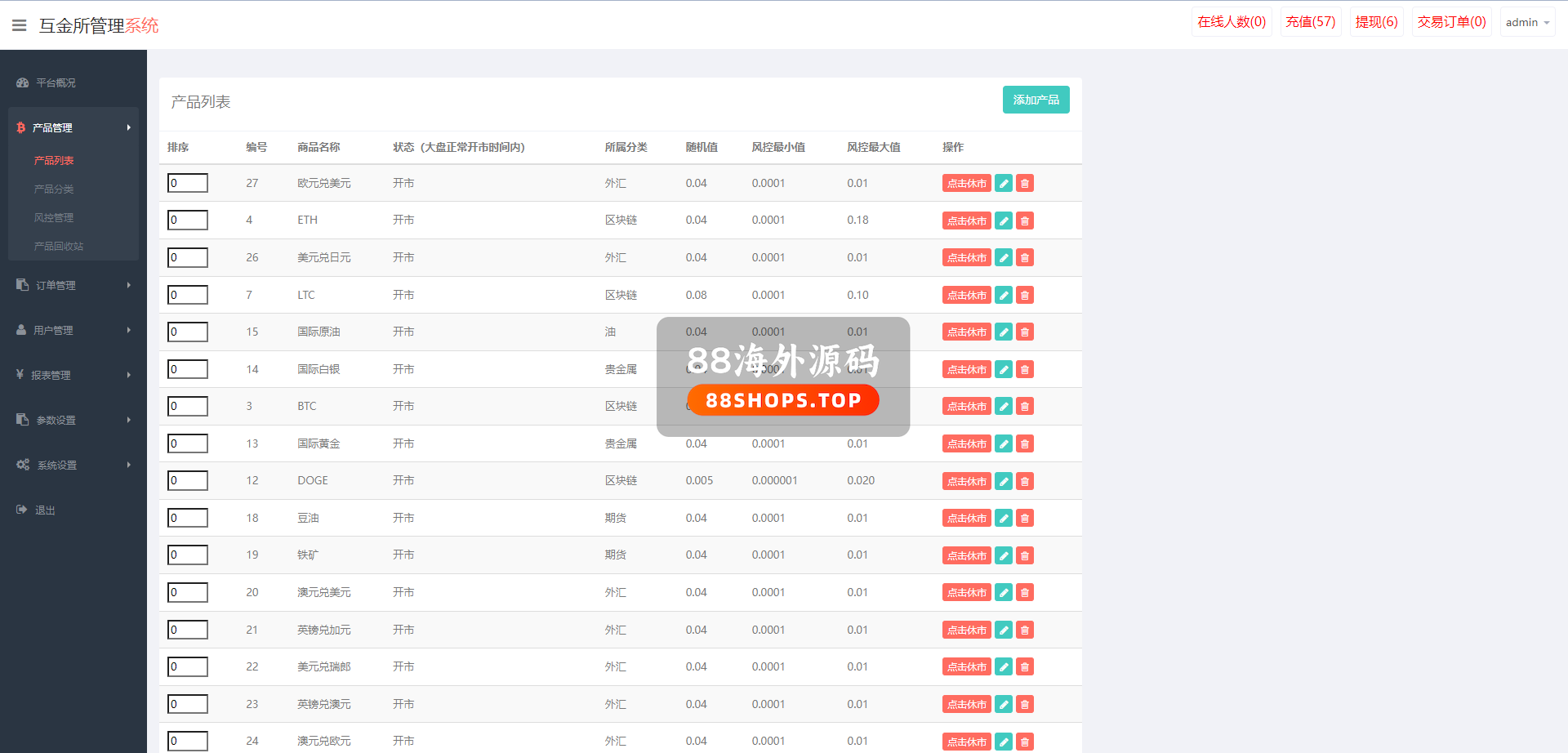Click the 平台概况 dashboard icon

click(23, 82)
